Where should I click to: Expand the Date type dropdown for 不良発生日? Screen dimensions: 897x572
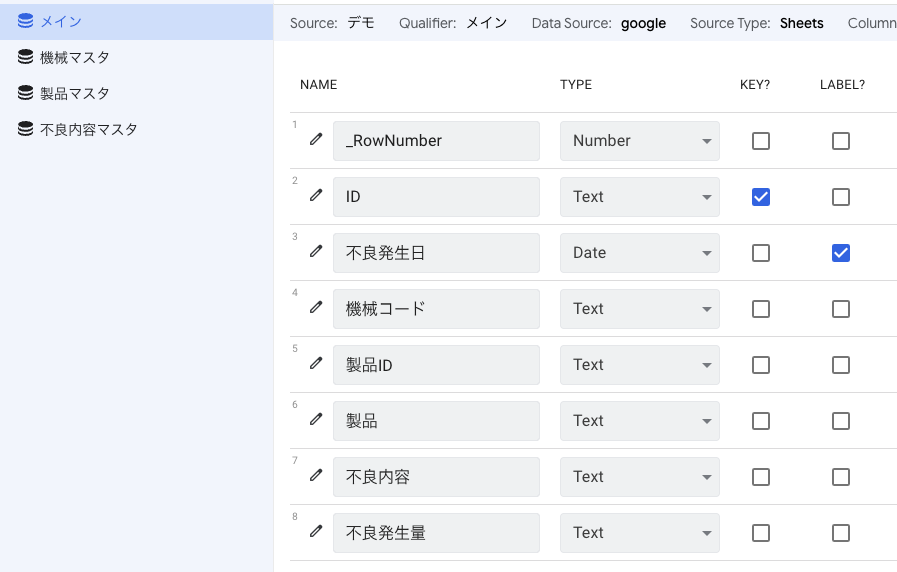[639, 253]
